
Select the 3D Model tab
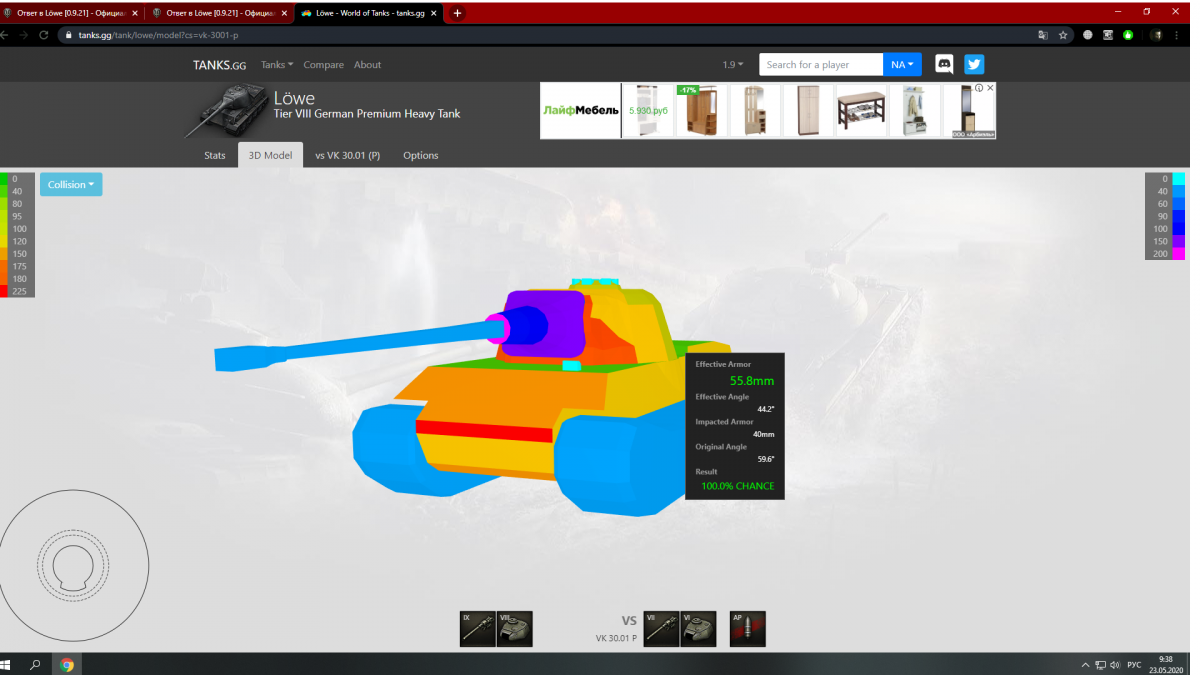[270, 155]
